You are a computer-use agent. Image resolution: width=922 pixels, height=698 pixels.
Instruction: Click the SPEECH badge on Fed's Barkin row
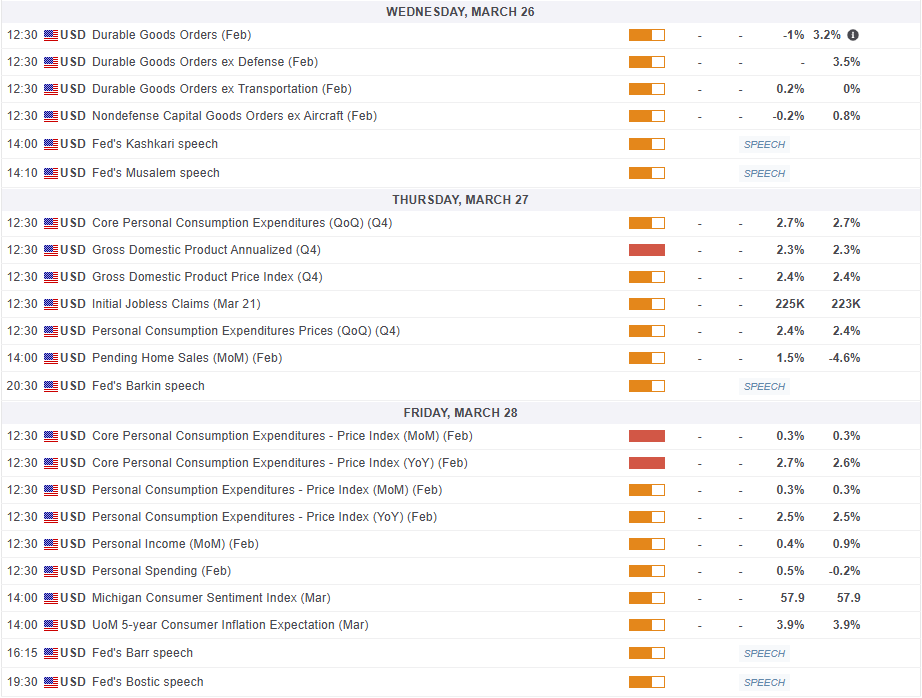764,386
